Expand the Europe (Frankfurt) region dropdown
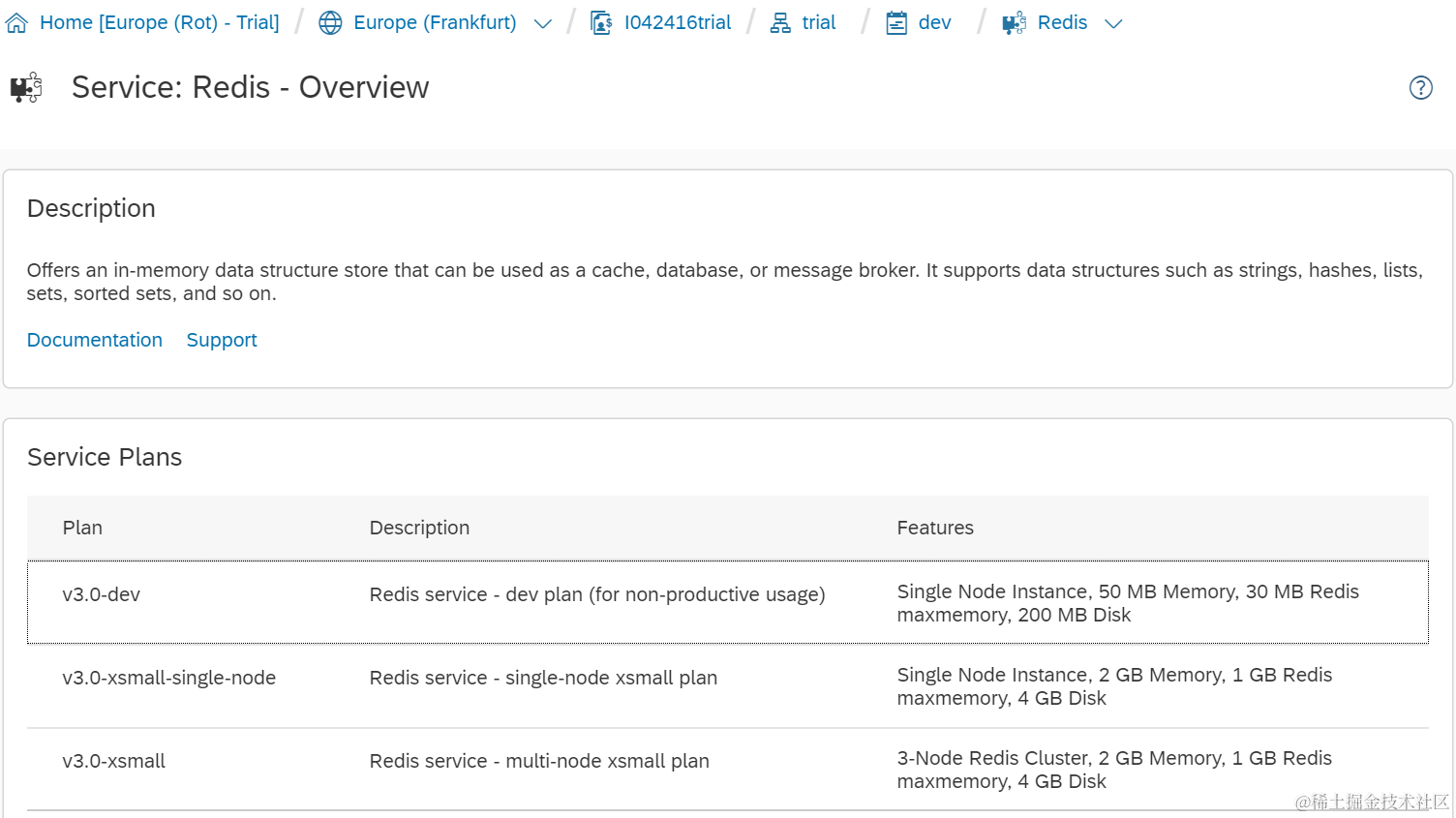The height and width of the screenshot is (818, 1456). coord(543,24)
